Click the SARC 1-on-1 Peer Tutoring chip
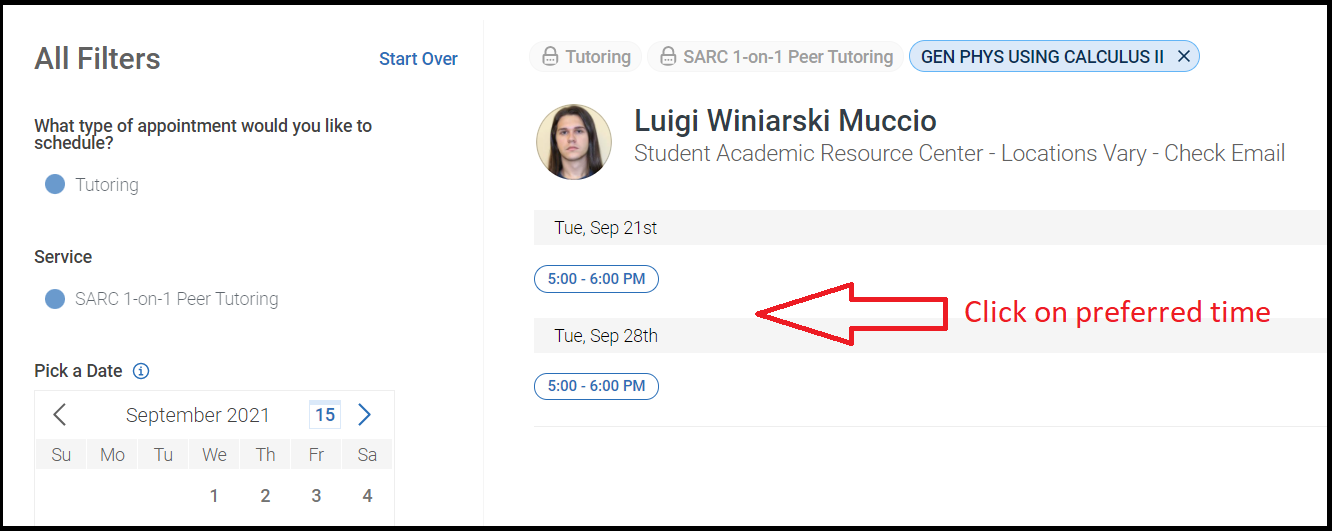Viewport: 1332px width, 531px height. pyautogui.click(x=775, y=57)
